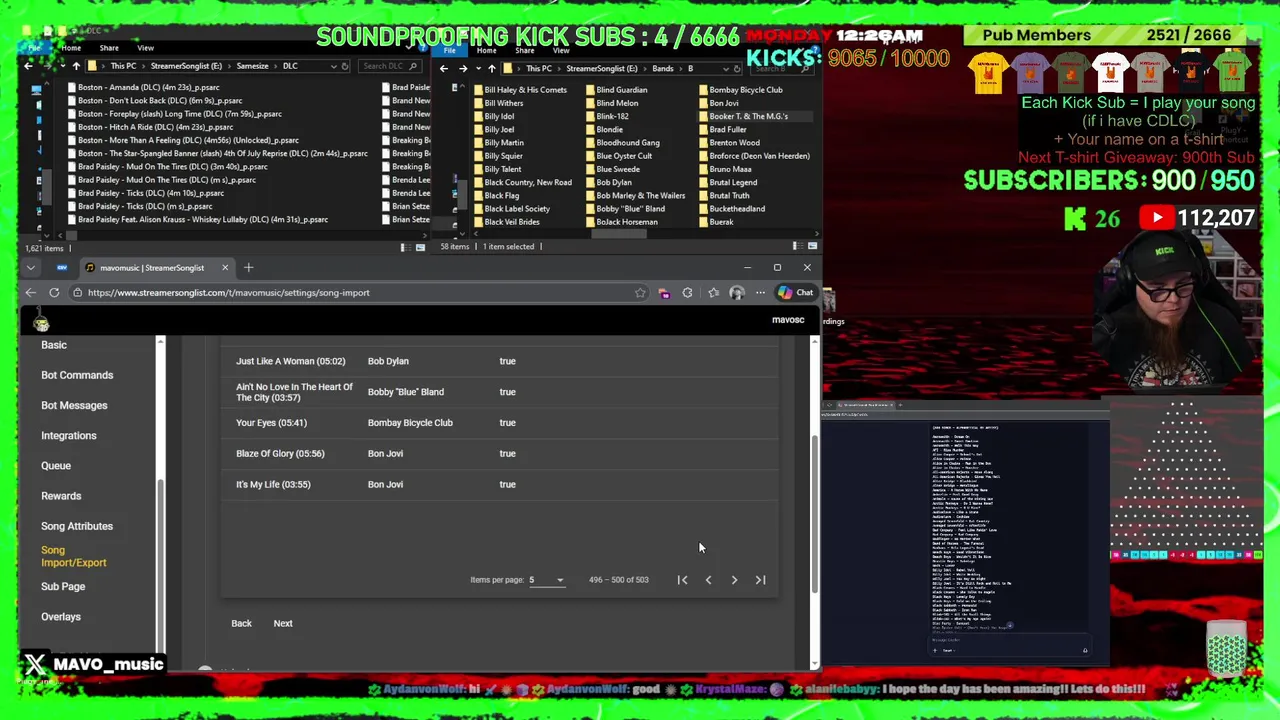Image resolution: width=1280 pixels, height=720 pixels.
Task: Open the browser favorites list icon
Action: tap(713, 293)
